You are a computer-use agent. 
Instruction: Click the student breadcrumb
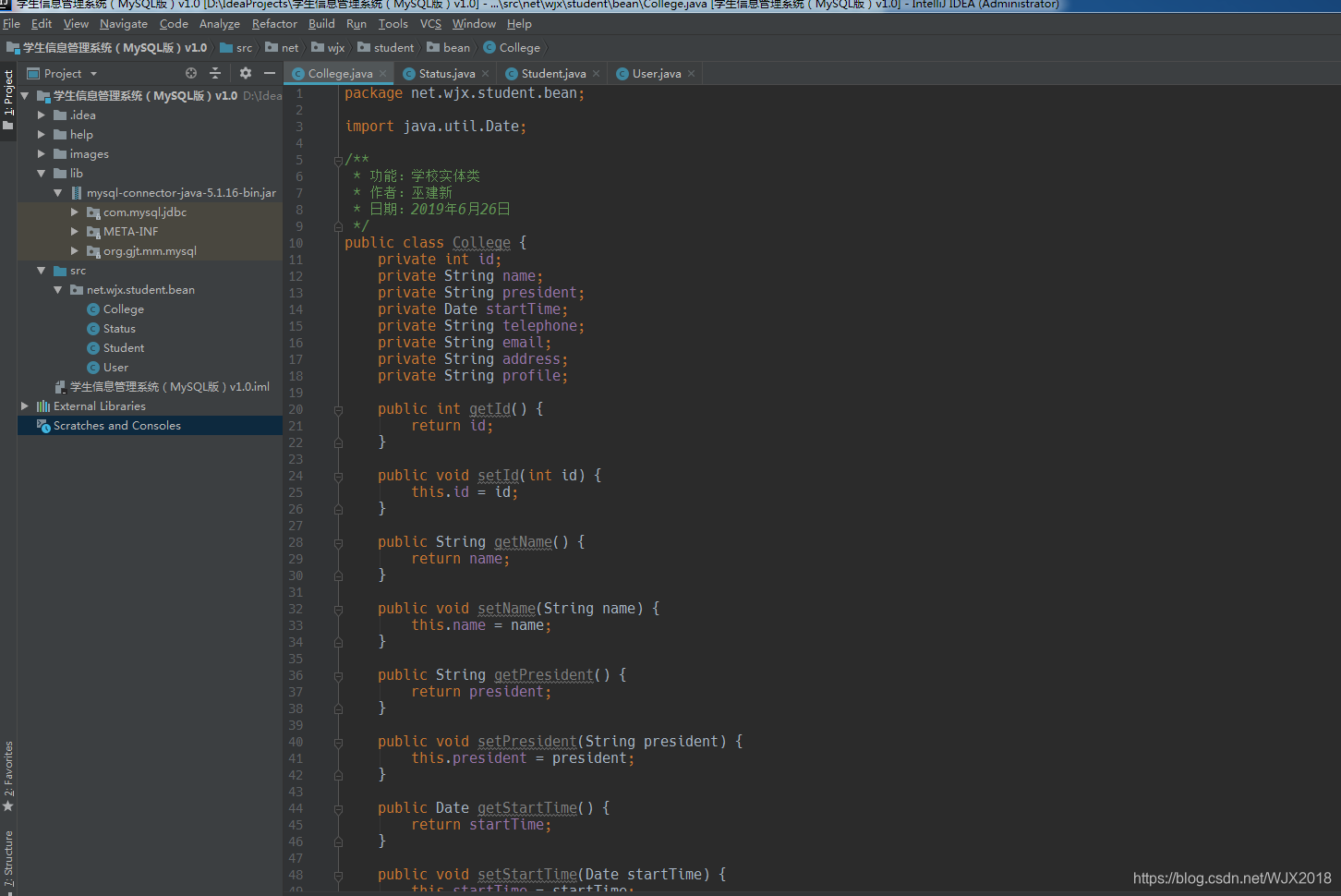click(386, 48)
